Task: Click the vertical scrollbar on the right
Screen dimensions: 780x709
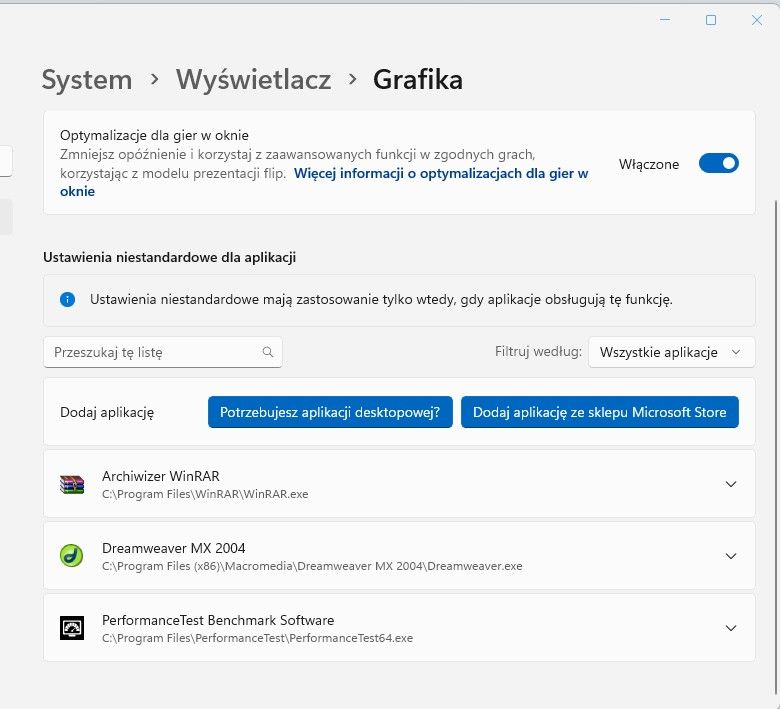Action: (x=777, y=448)
